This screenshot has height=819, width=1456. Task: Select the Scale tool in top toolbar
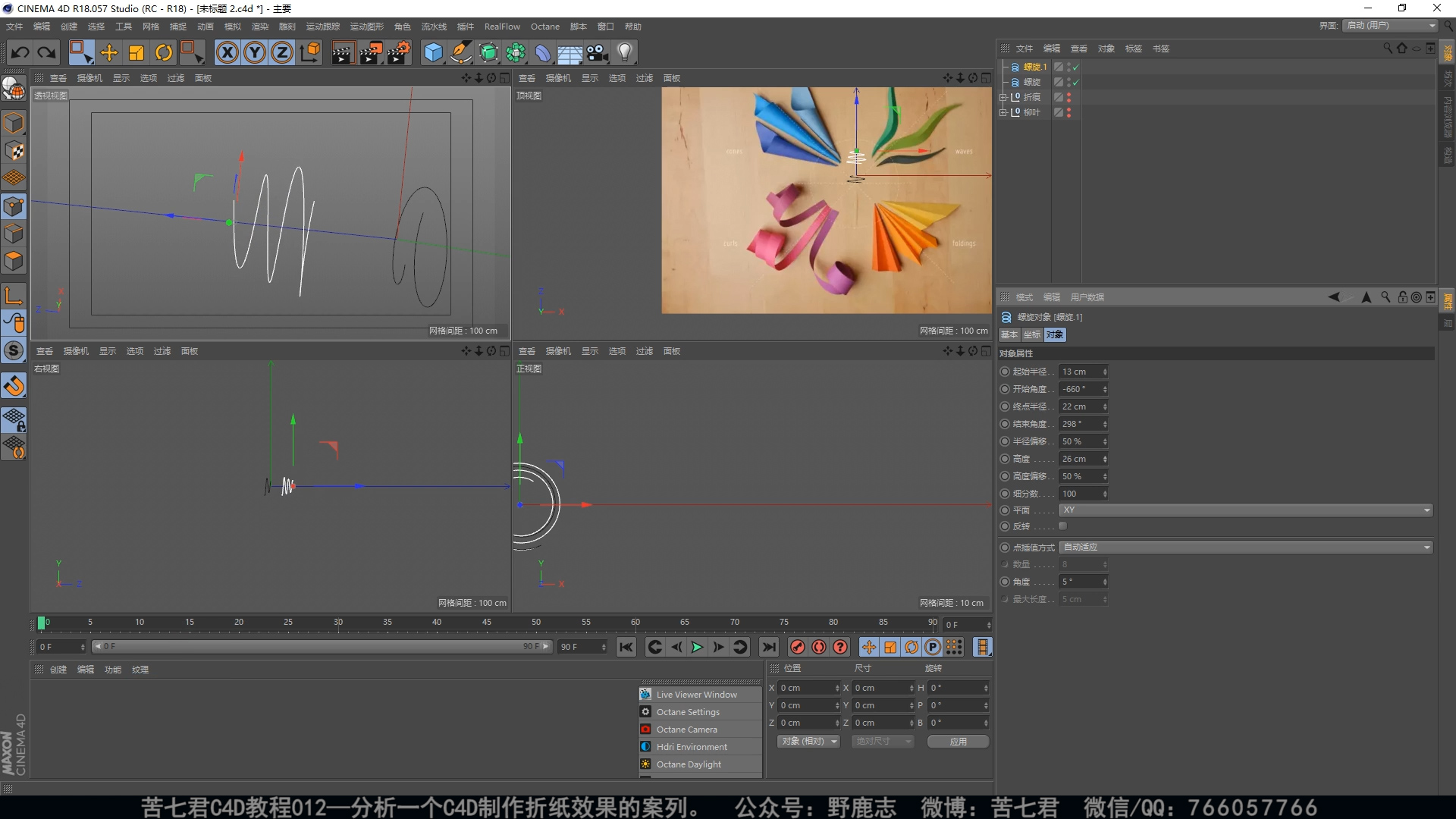[136, 52]
